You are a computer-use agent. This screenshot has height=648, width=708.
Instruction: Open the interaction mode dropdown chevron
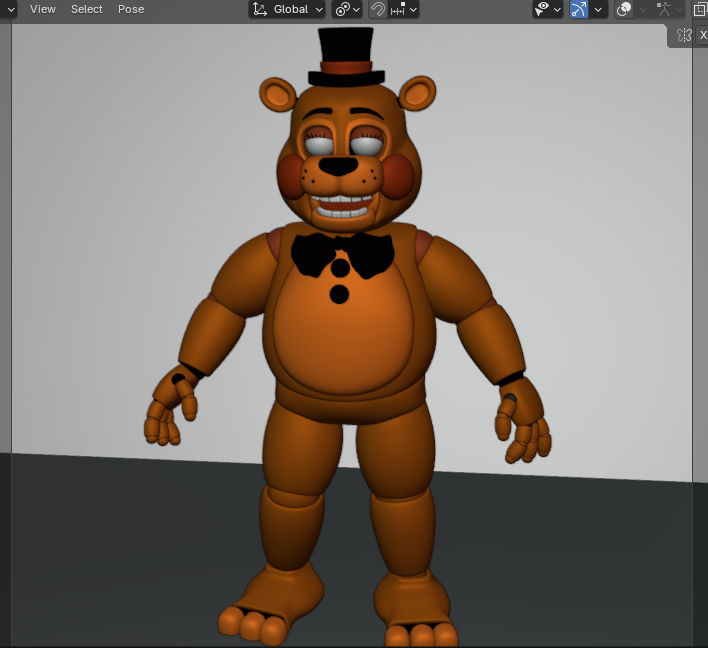(x=10, y=9)
